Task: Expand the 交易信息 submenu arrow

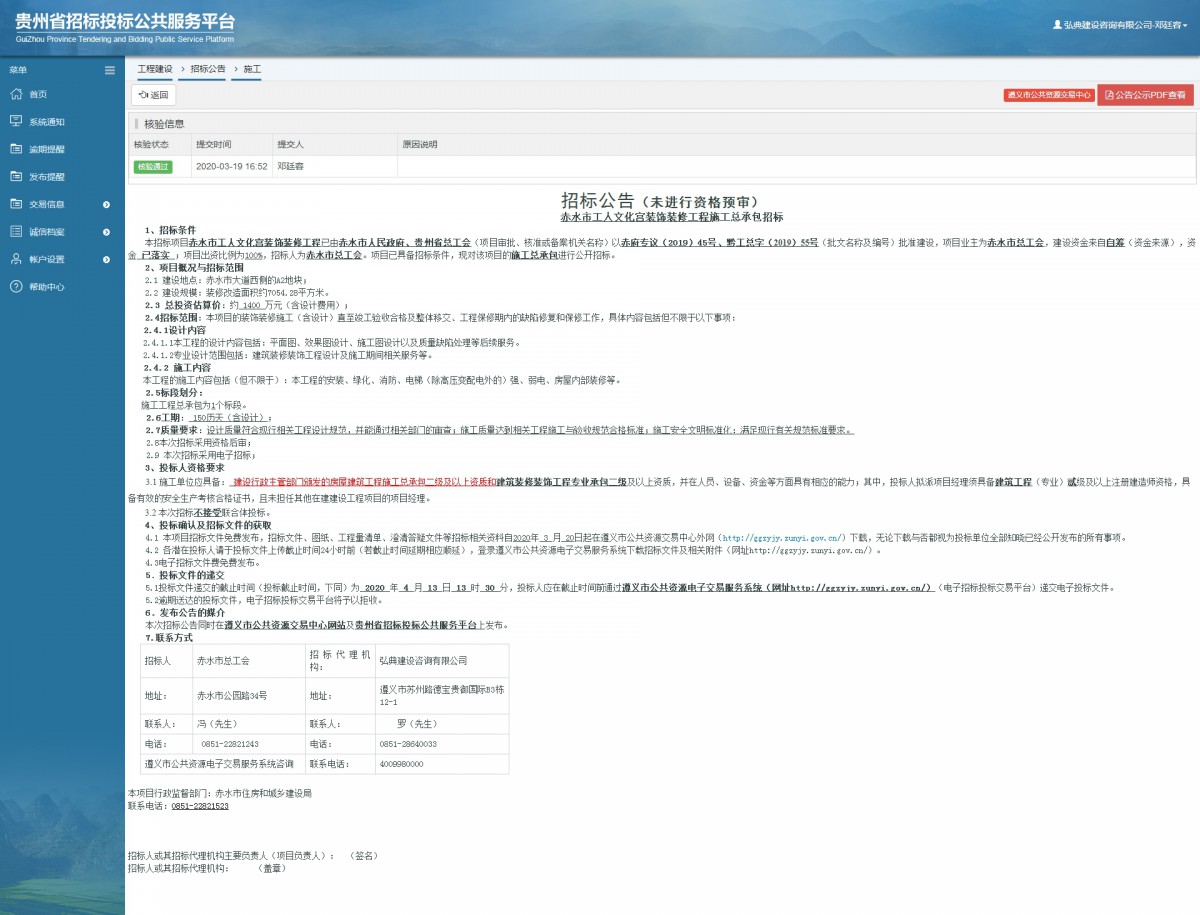Action: (106, 205)
